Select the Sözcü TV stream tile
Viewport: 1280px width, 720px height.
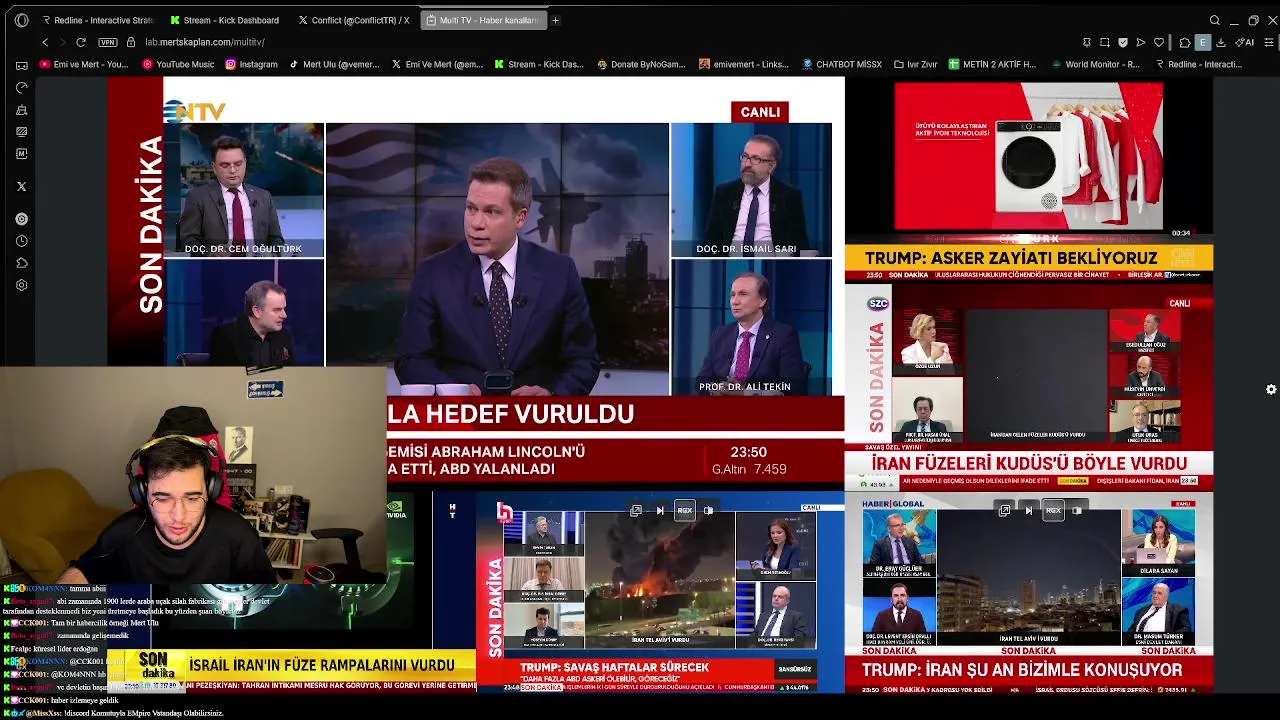click(x=1029, y=387)
